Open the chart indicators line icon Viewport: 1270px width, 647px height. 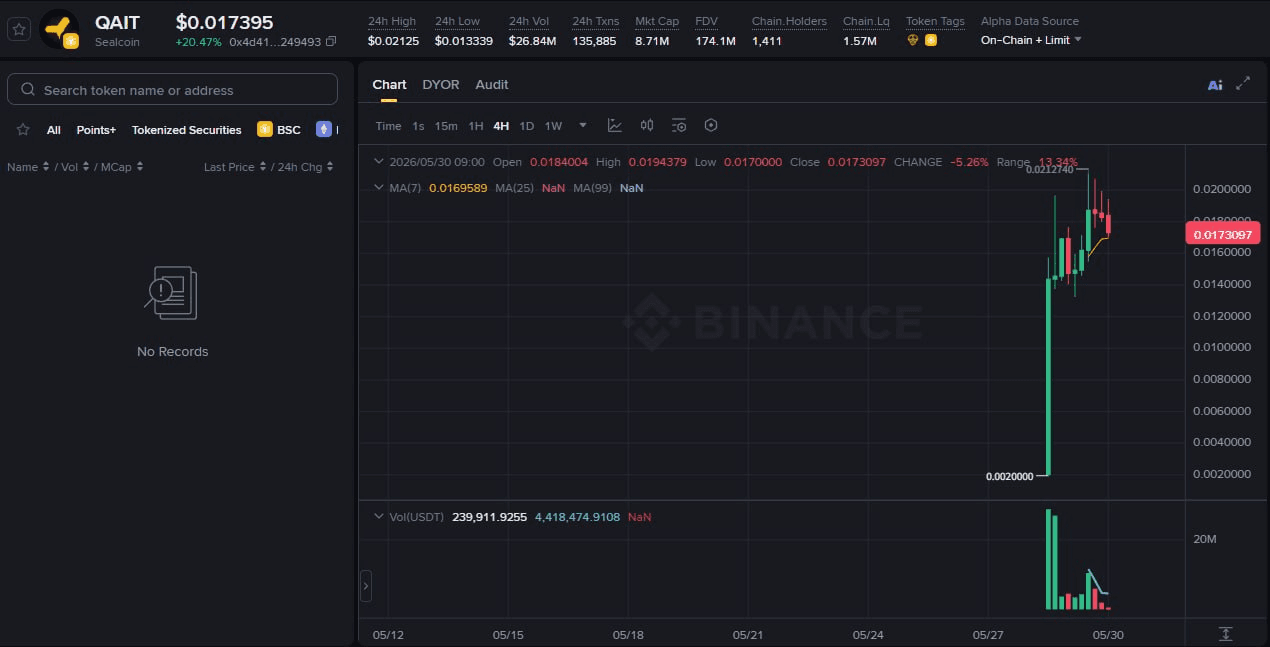[x=615, y=125]
